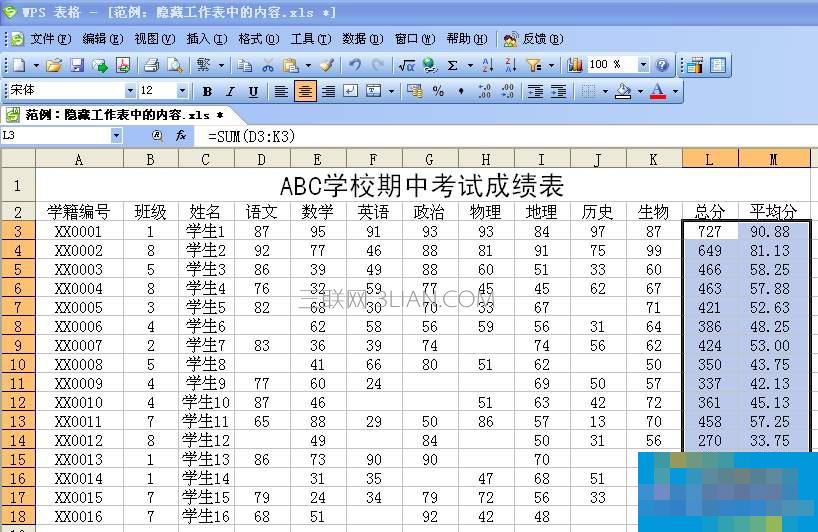Click the Format Painter brush icon
The image size is (818, 532).
(327, 65)
